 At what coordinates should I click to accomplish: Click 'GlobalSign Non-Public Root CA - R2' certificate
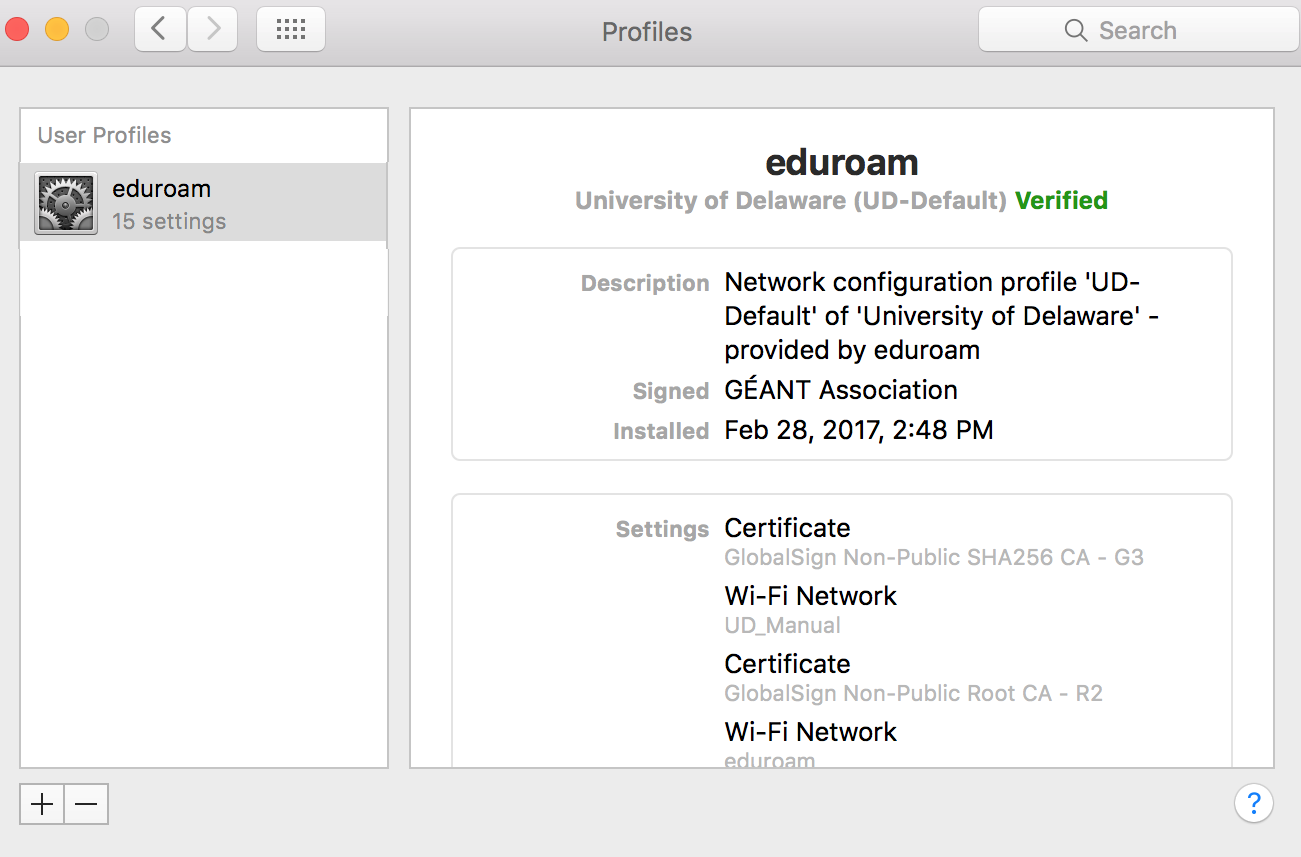point(914,693)
